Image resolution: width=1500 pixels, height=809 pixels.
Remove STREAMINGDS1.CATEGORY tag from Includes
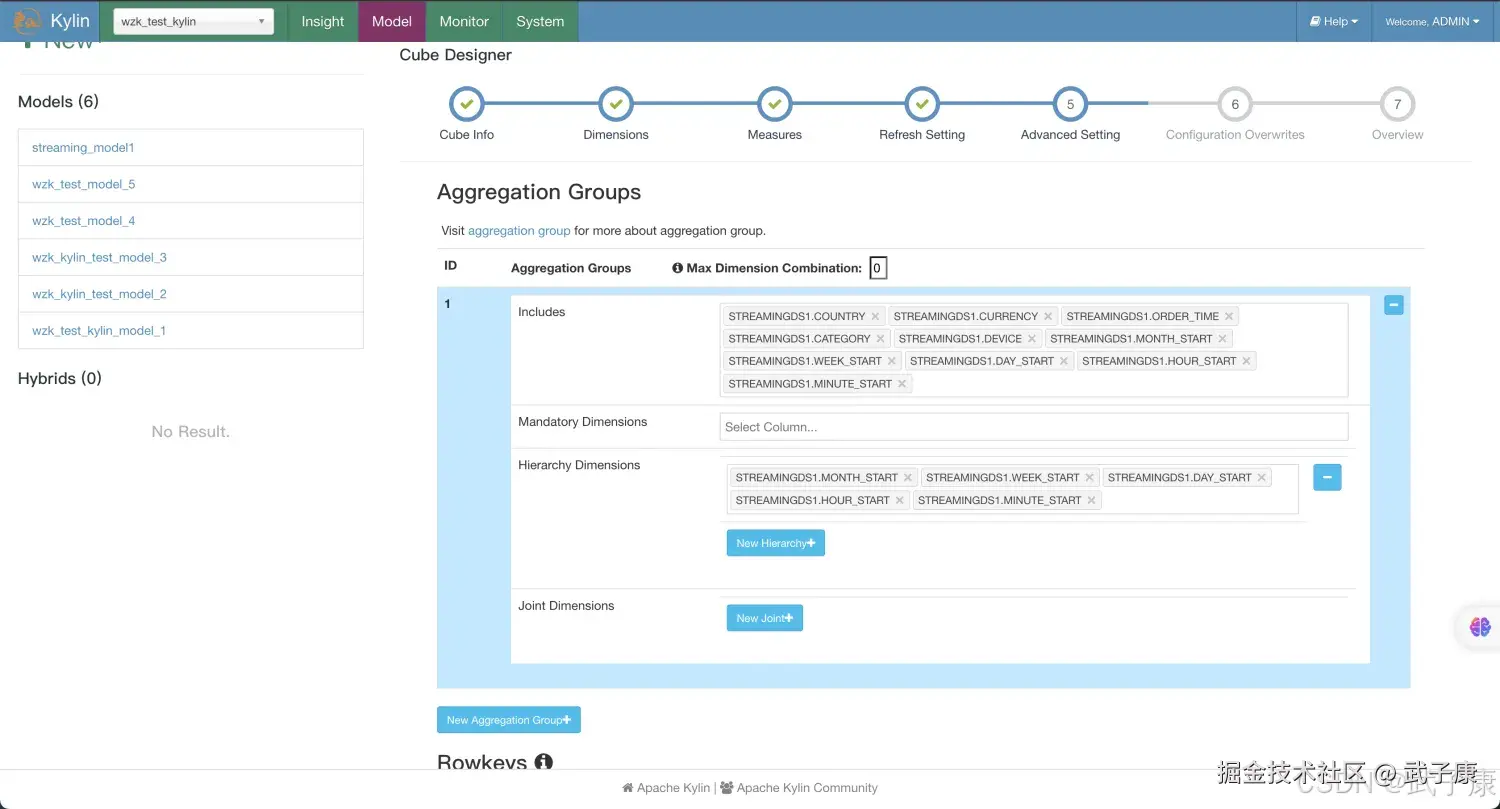click(x=880, y=339)
